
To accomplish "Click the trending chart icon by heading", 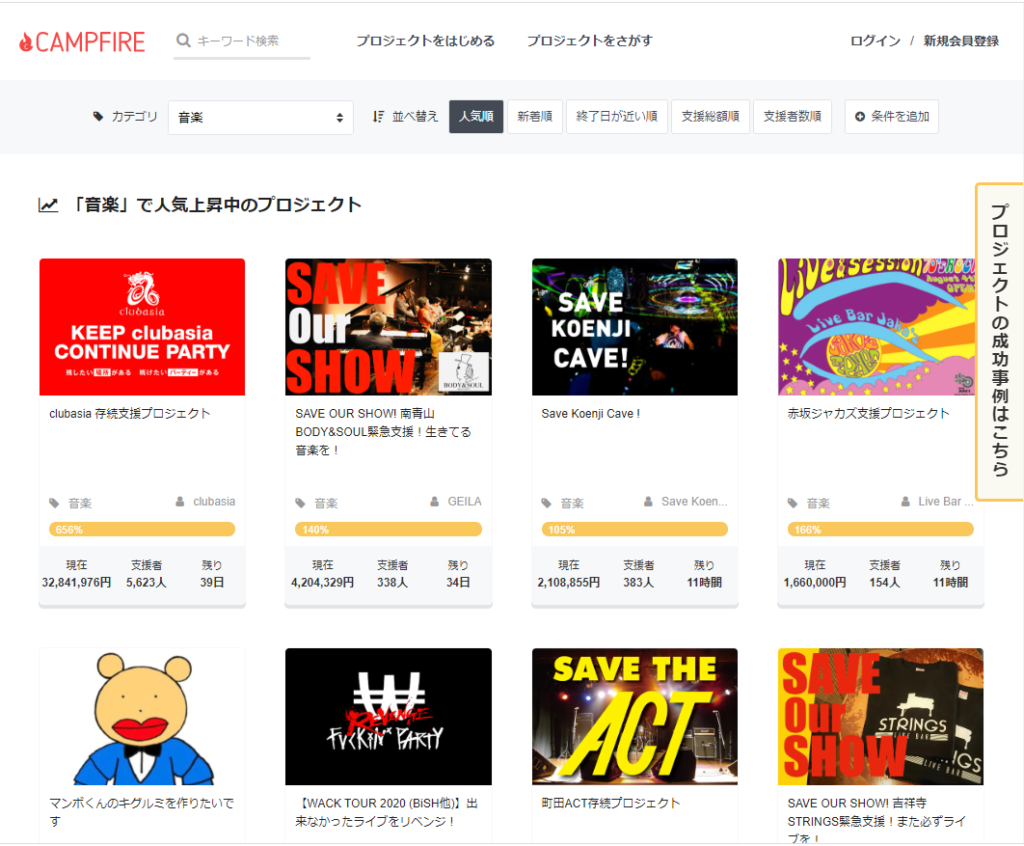I will pos(48,205).
